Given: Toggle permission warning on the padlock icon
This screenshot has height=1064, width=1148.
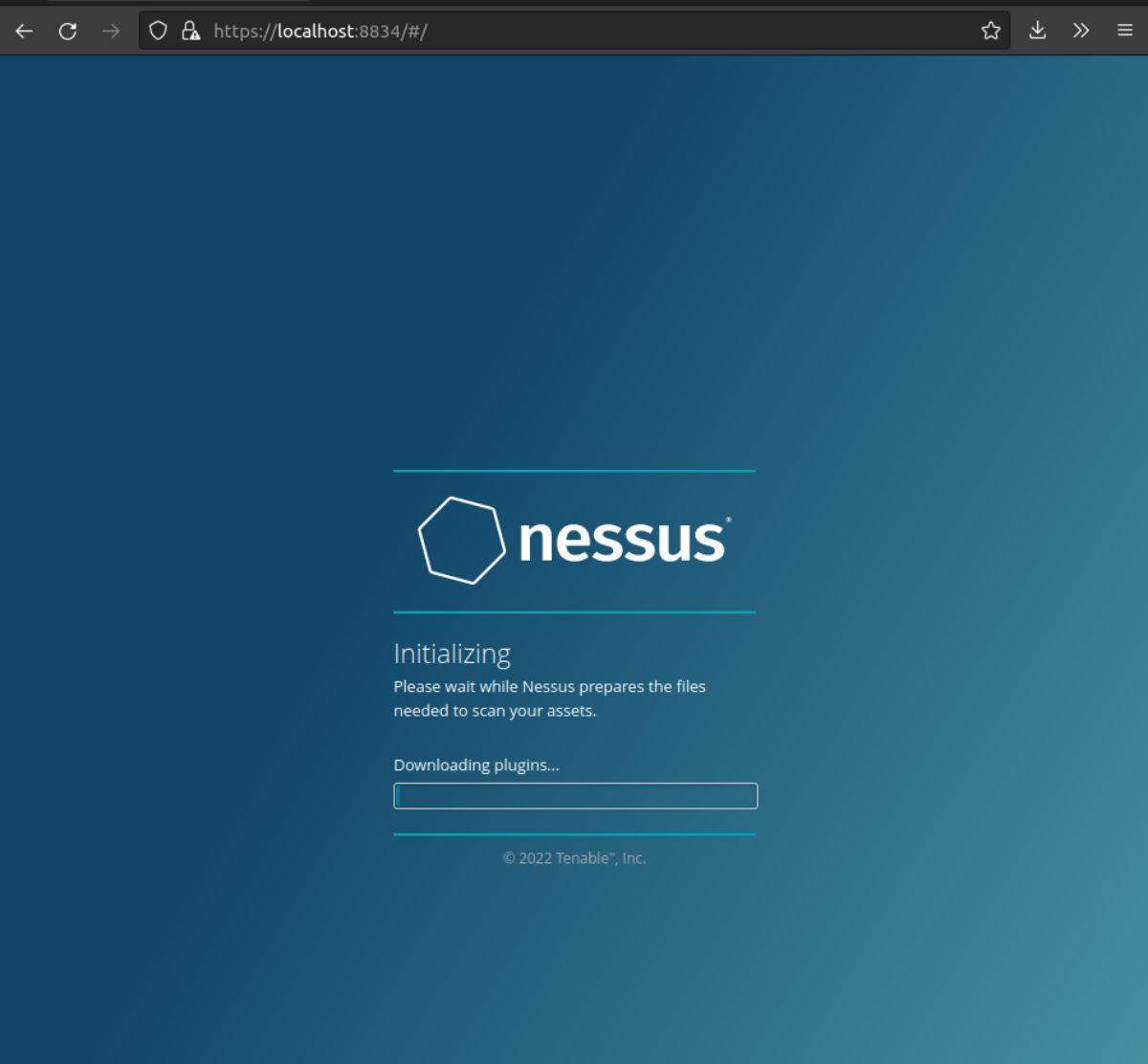Looking at the screenshot, I should pyautogui.click(x=188, y=30).
